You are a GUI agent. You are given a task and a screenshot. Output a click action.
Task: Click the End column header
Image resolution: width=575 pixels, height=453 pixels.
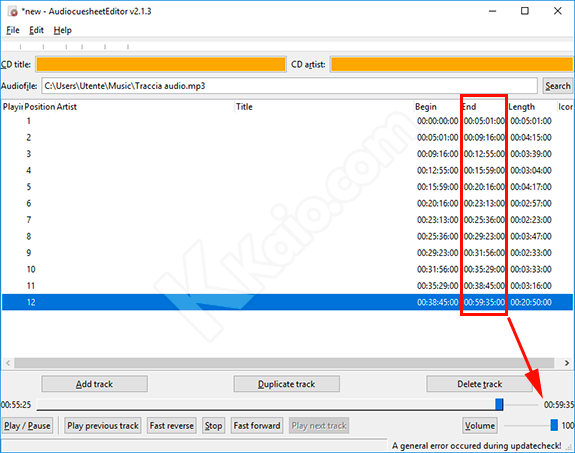[484, 107]
